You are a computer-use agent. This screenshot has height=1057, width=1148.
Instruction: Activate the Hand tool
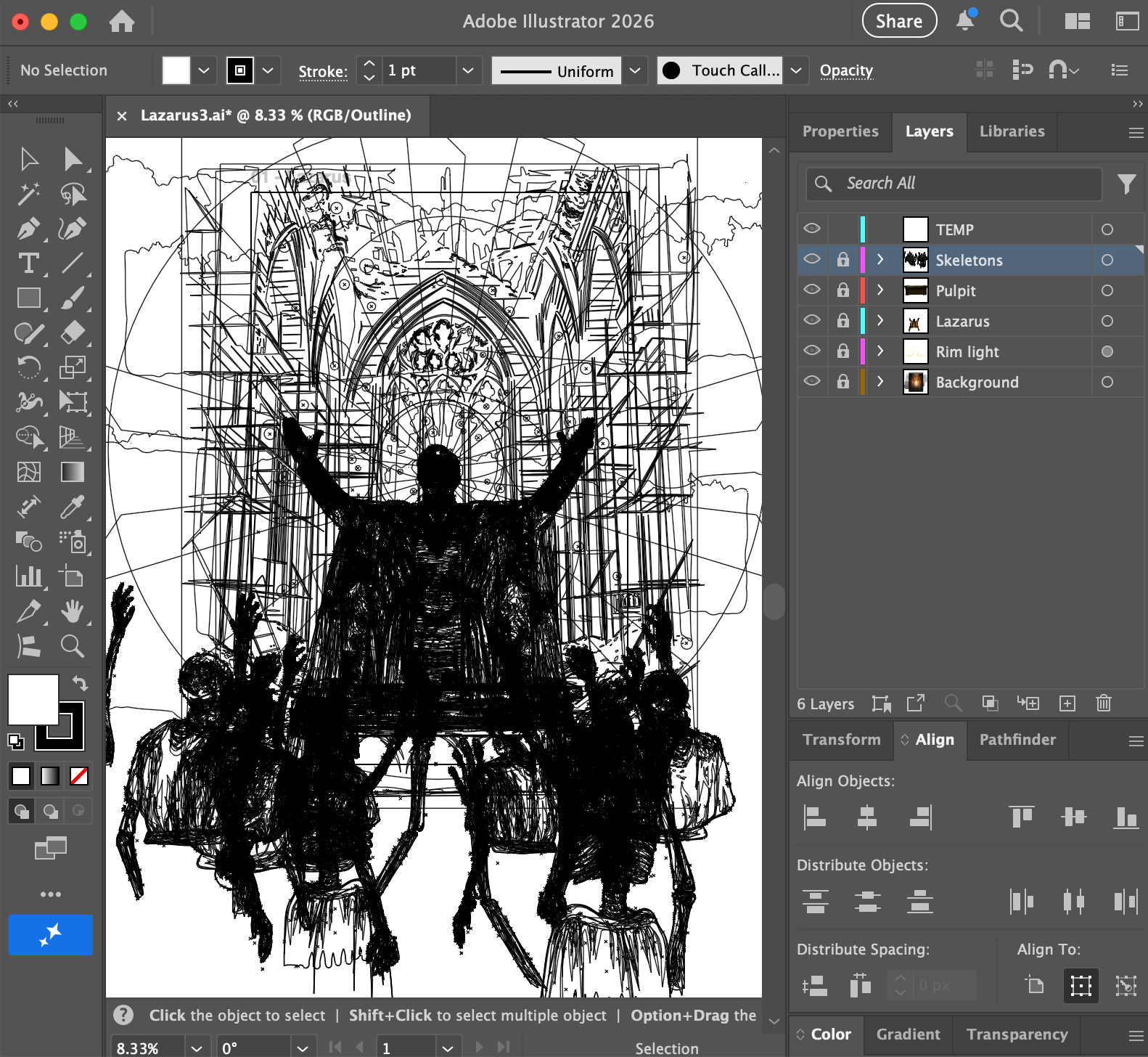pyautogui.click(x=72, y=611)
